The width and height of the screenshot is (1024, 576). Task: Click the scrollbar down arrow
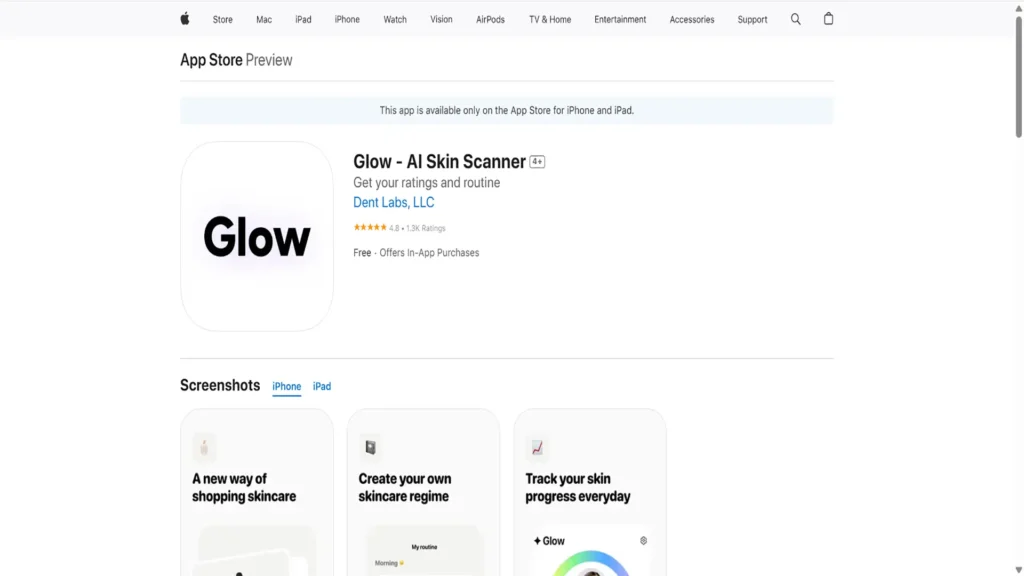click(1018, 570)
